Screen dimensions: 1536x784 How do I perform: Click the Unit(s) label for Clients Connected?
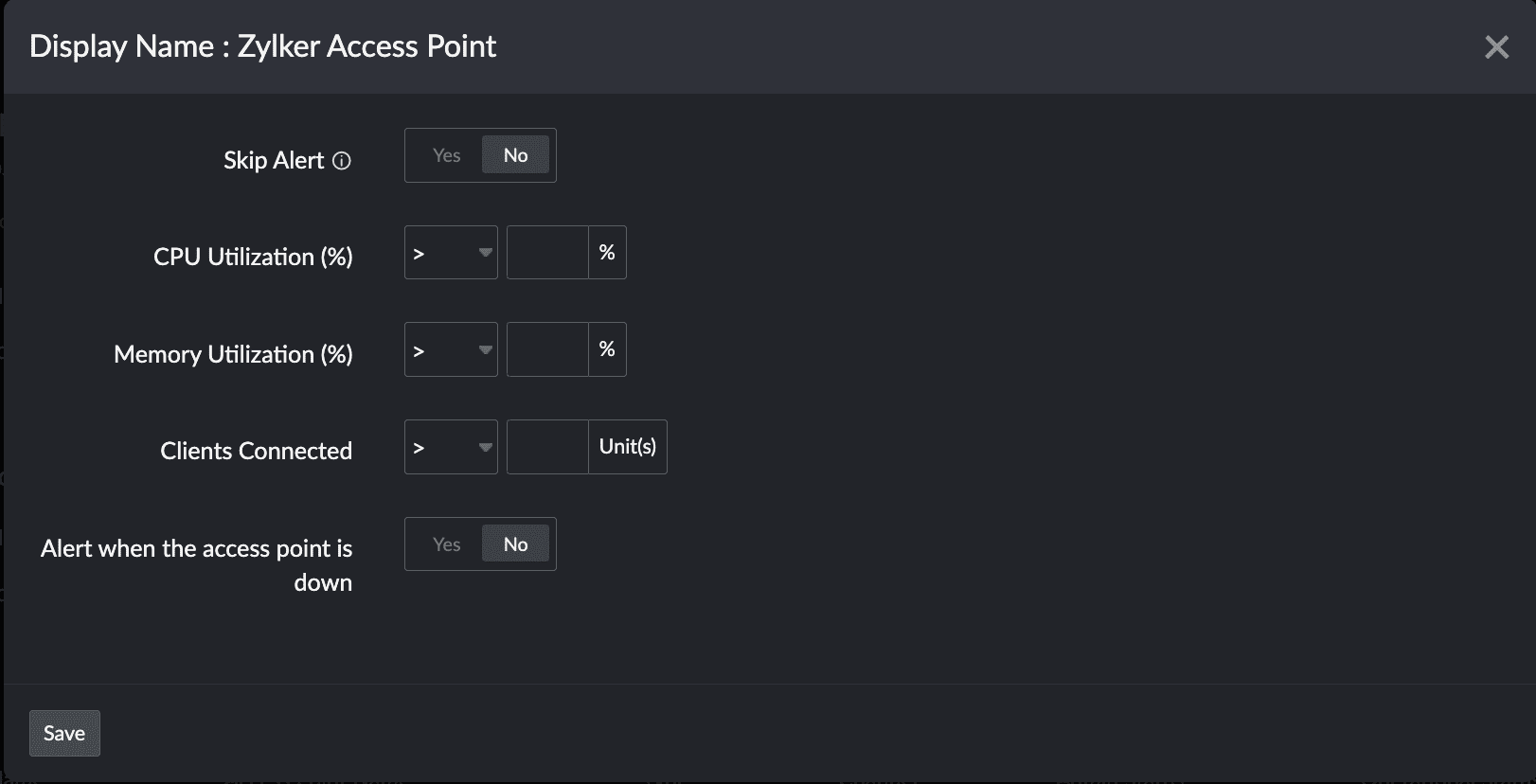click(627, 447)
